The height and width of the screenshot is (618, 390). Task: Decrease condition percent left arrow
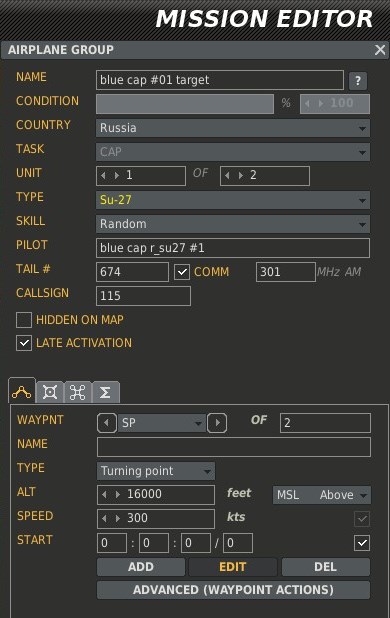point(308,104)
